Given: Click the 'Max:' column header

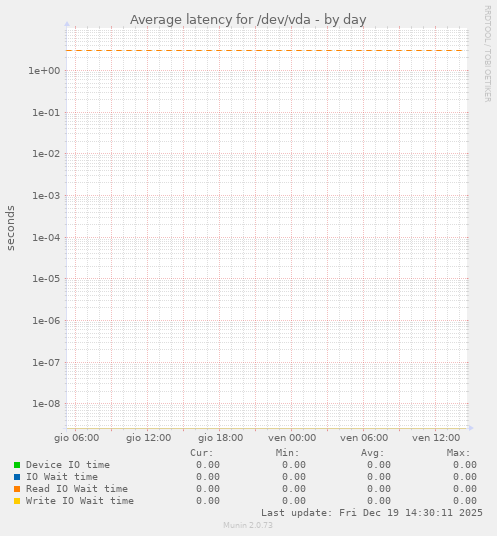Looking at the screenshot, I should tap(459, 453).
